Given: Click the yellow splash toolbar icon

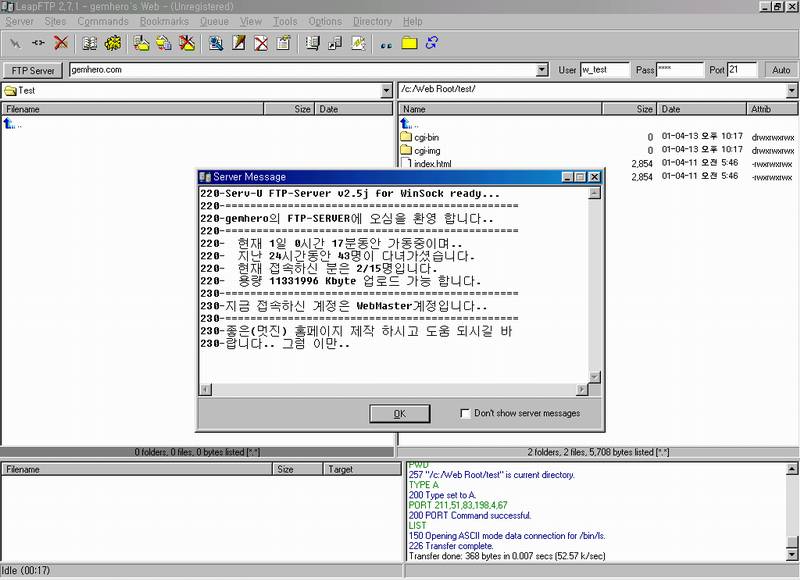Looking at the screenshot, I should click(113, 43).
